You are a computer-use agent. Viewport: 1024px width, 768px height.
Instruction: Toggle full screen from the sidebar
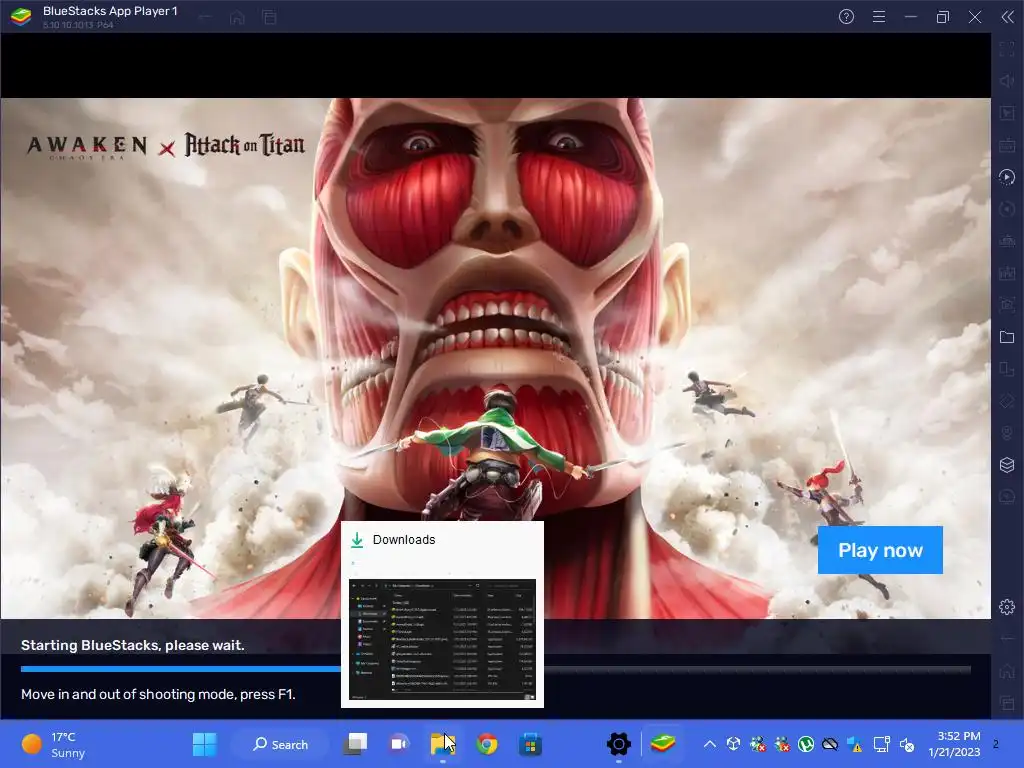point(1006,49)
